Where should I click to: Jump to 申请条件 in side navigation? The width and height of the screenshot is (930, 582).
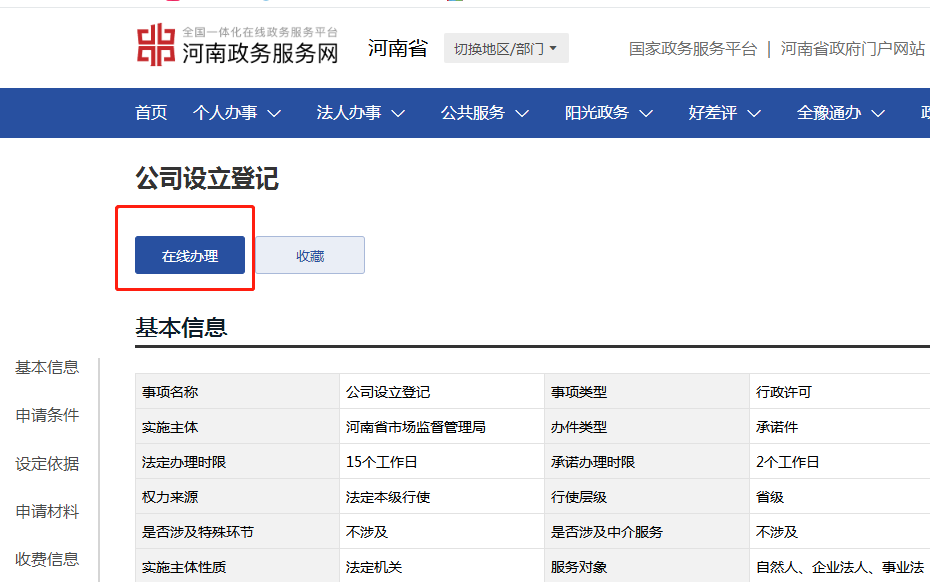tap(47, 415)
